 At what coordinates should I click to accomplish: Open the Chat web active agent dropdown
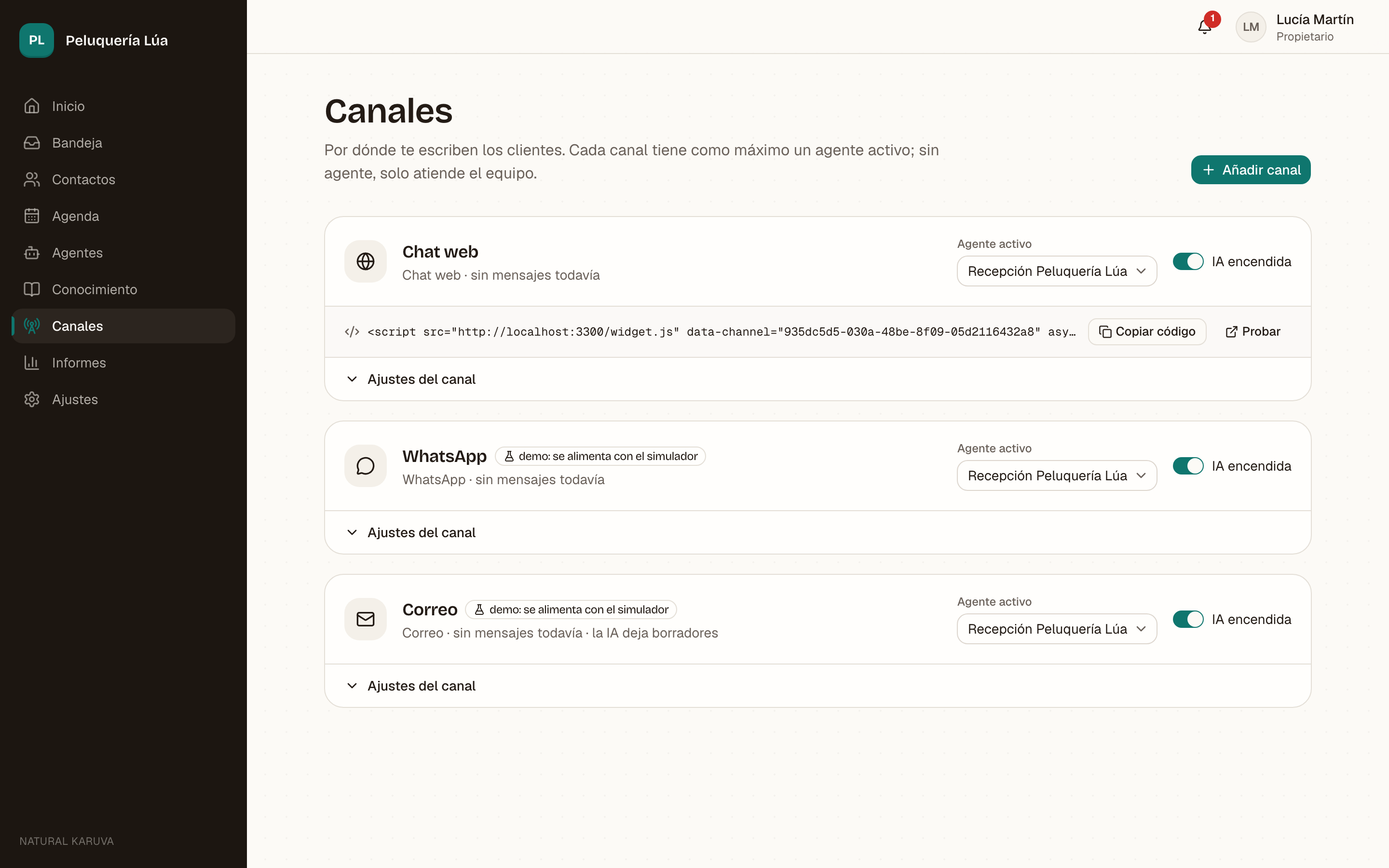tap(1057, 271)
